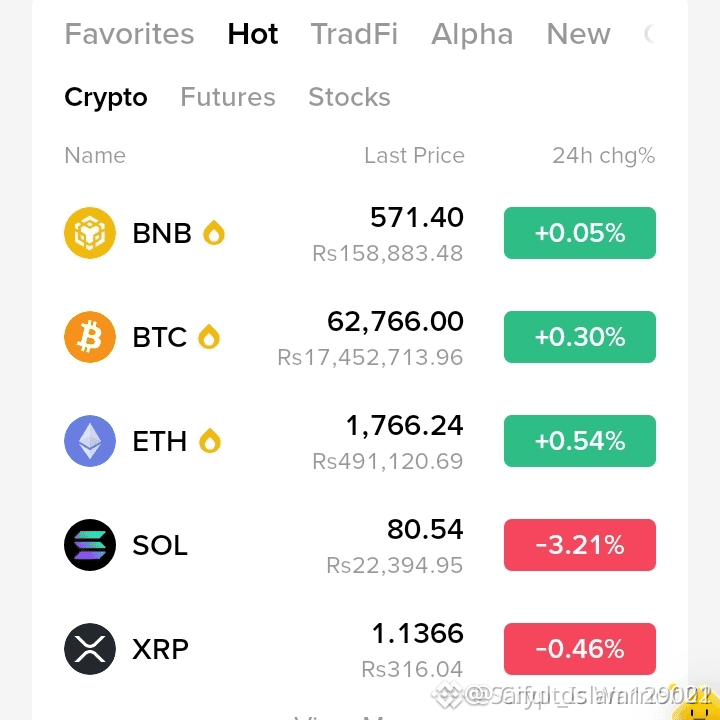Open the Ethereum diamond logo
The image size is (720, 720).
pos(90,441)
